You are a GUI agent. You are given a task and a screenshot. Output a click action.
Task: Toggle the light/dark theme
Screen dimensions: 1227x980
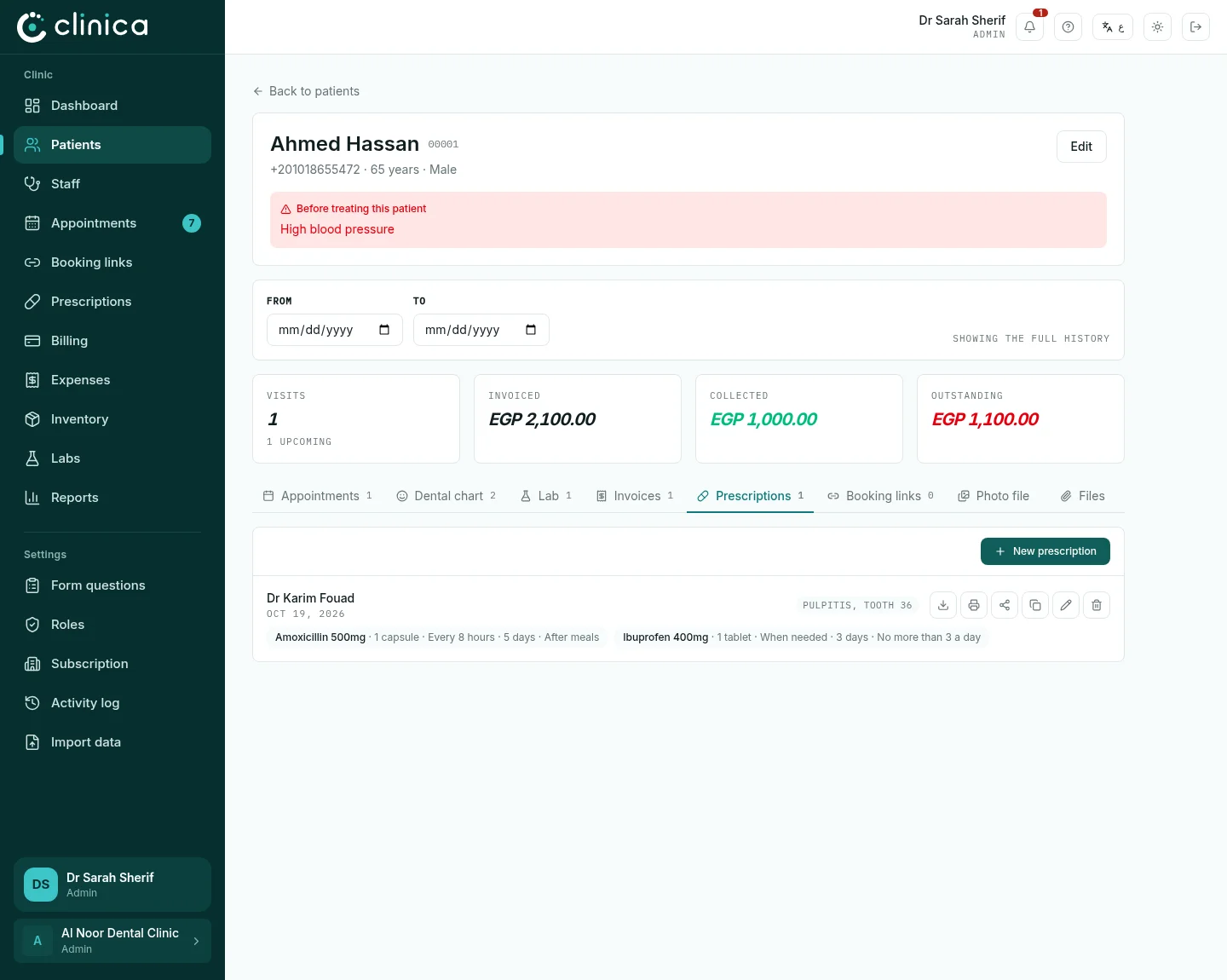tap(1157, 27)
